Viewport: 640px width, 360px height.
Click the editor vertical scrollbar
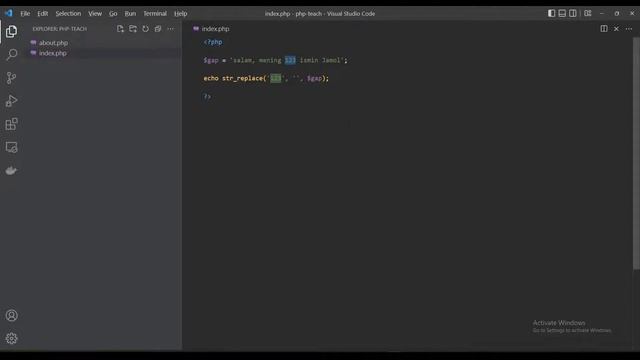(636, 153)
